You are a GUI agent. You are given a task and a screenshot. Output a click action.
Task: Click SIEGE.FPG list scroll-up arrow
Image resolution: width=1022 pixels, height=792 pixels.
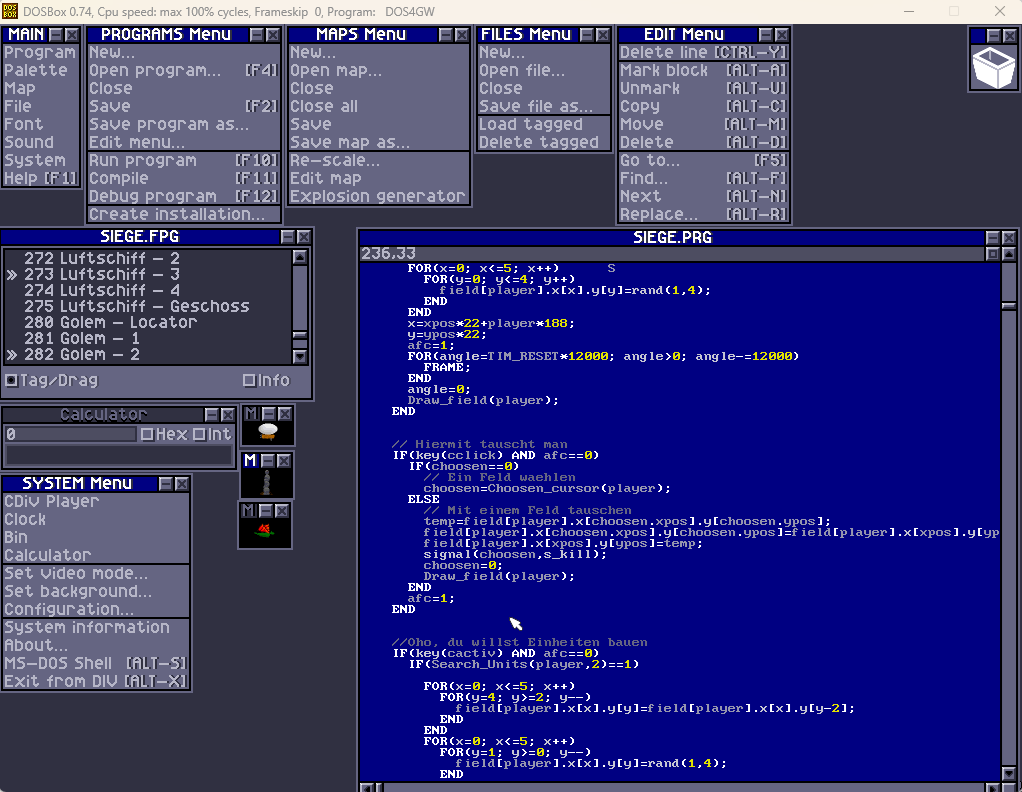tap(300, 257)
